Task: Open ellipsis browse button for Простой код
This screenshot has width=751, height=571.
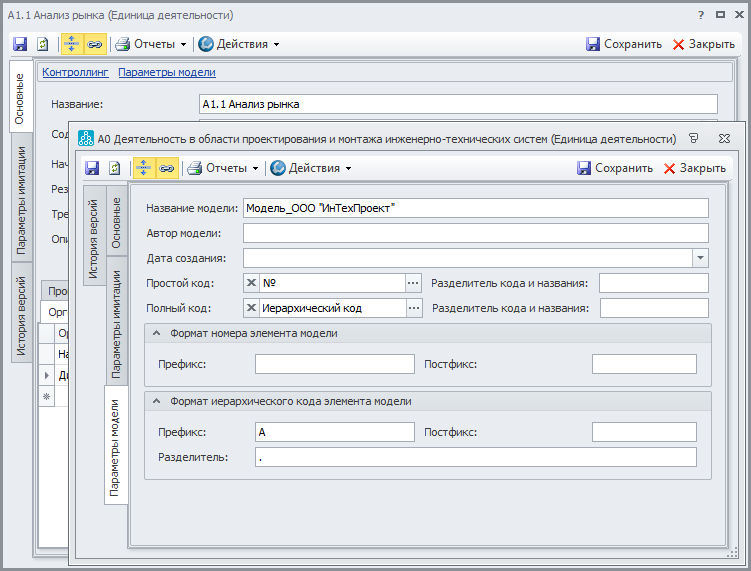Action: pos(413,283)
